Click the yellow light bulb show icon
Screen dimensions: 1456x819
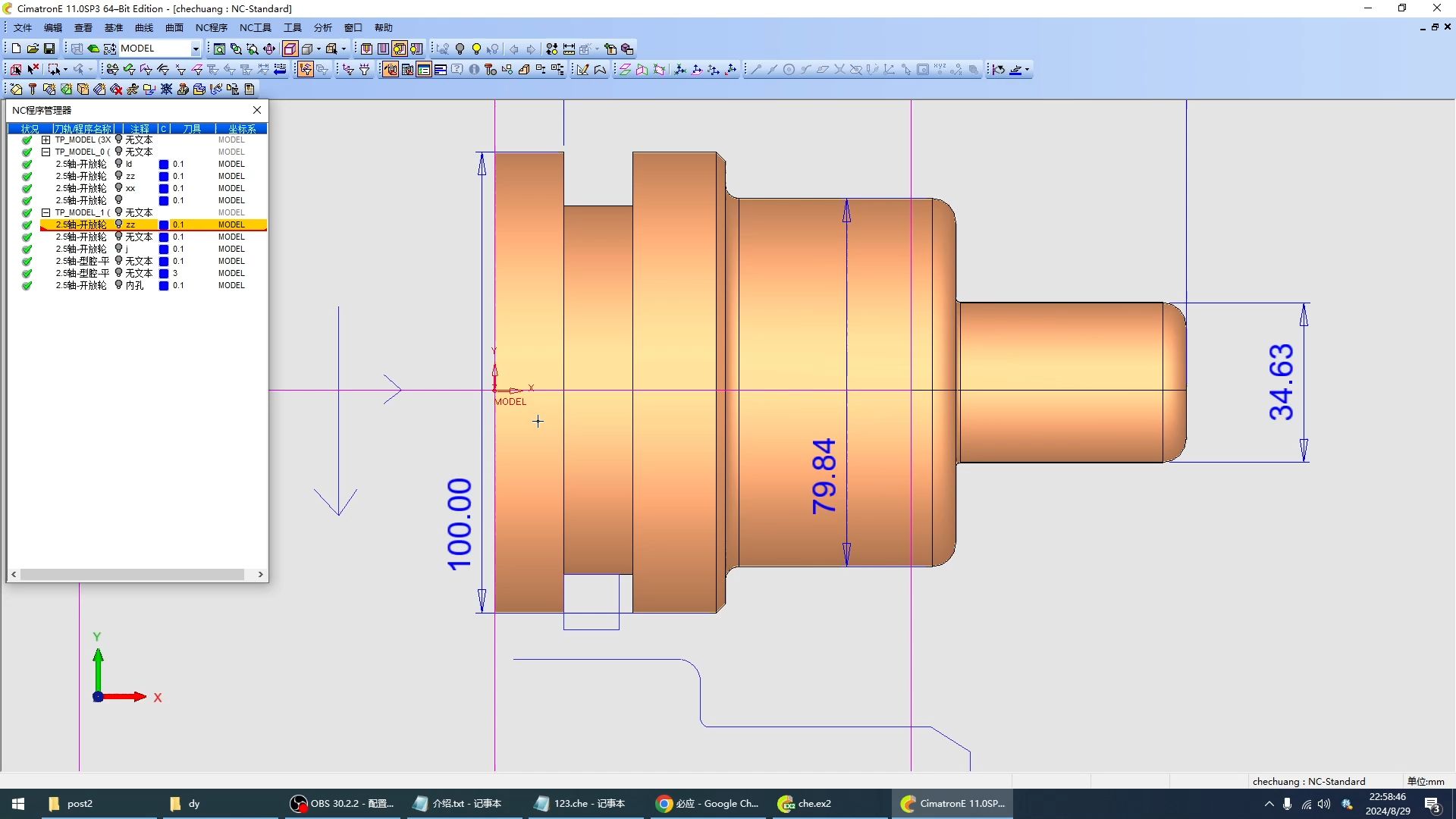pyautogui.click(x=476, y=49)
